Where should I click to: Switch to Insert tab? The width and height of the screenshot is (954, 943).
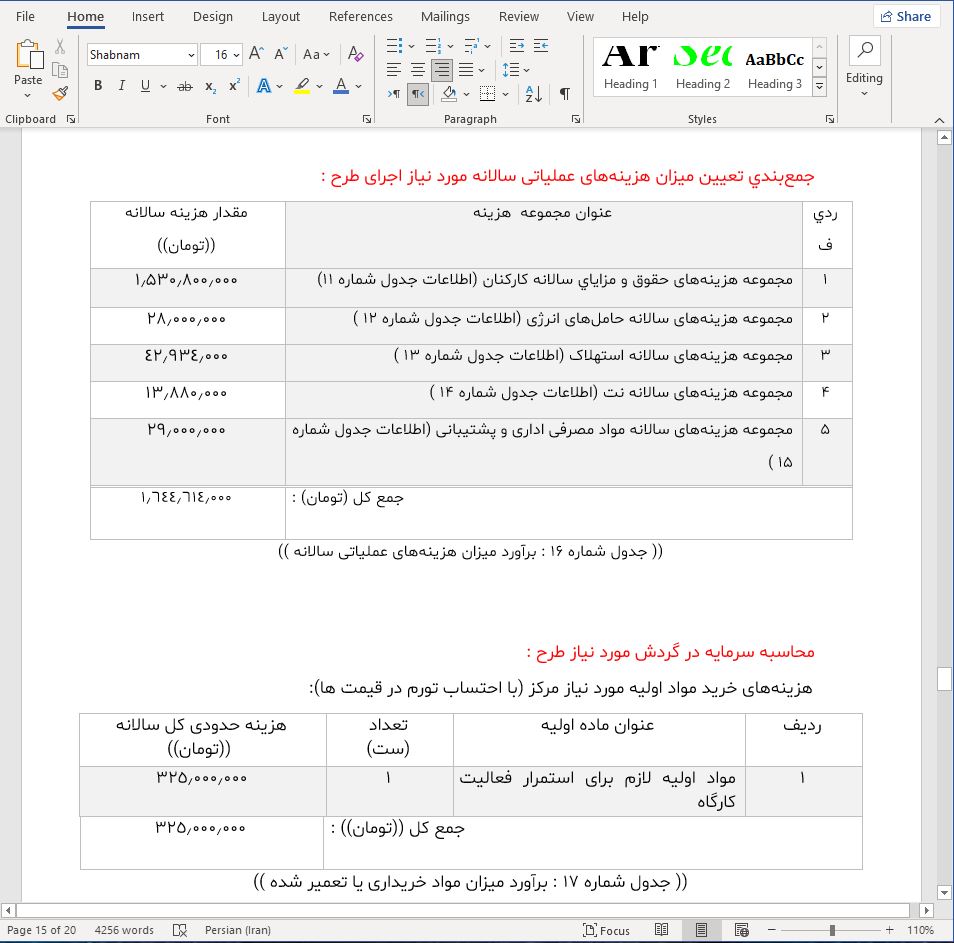pos(148,16)
